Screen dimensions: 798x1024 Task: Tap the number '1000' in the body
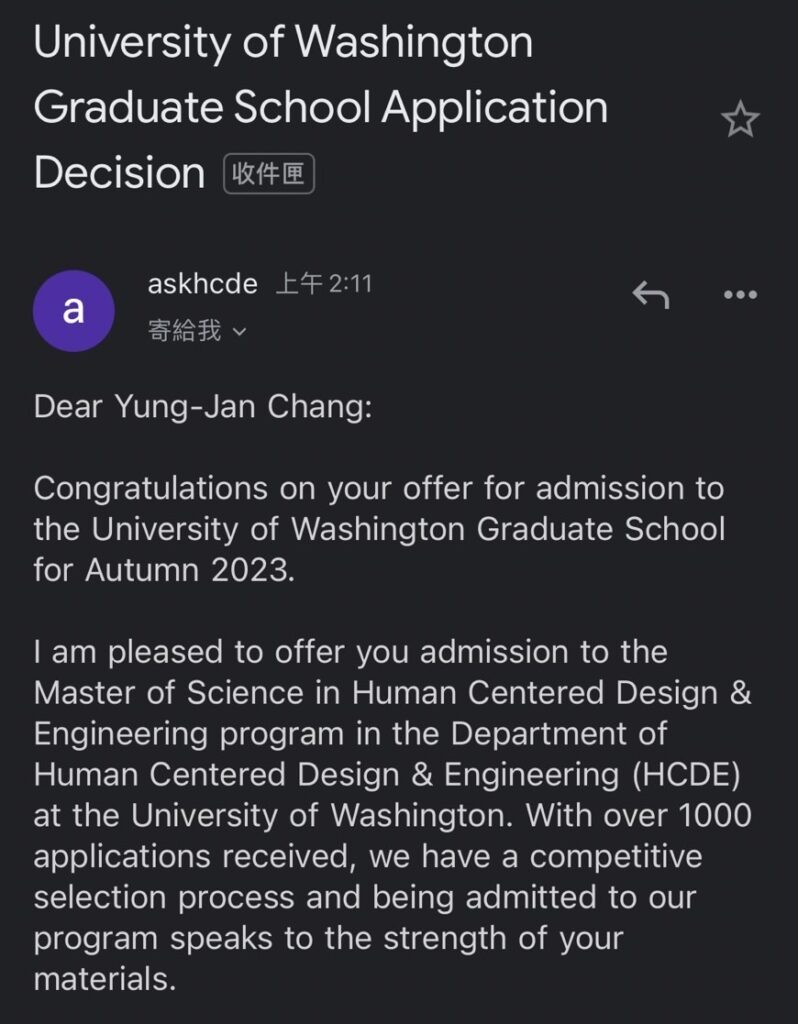[x=715, y=816]
